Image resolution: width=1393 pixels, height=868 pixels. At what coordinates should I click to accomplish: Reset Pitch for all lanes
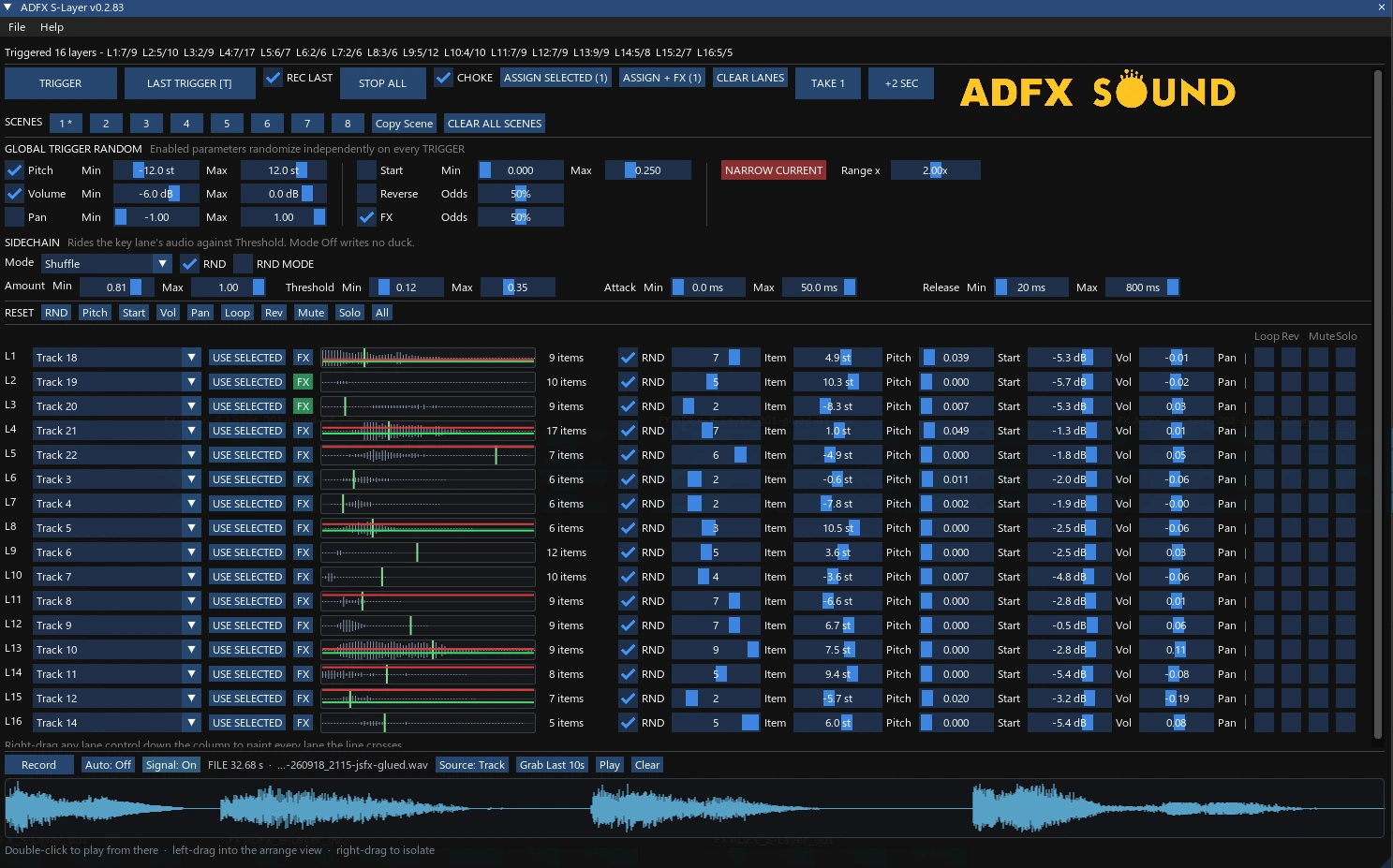(x=95, y=313)
